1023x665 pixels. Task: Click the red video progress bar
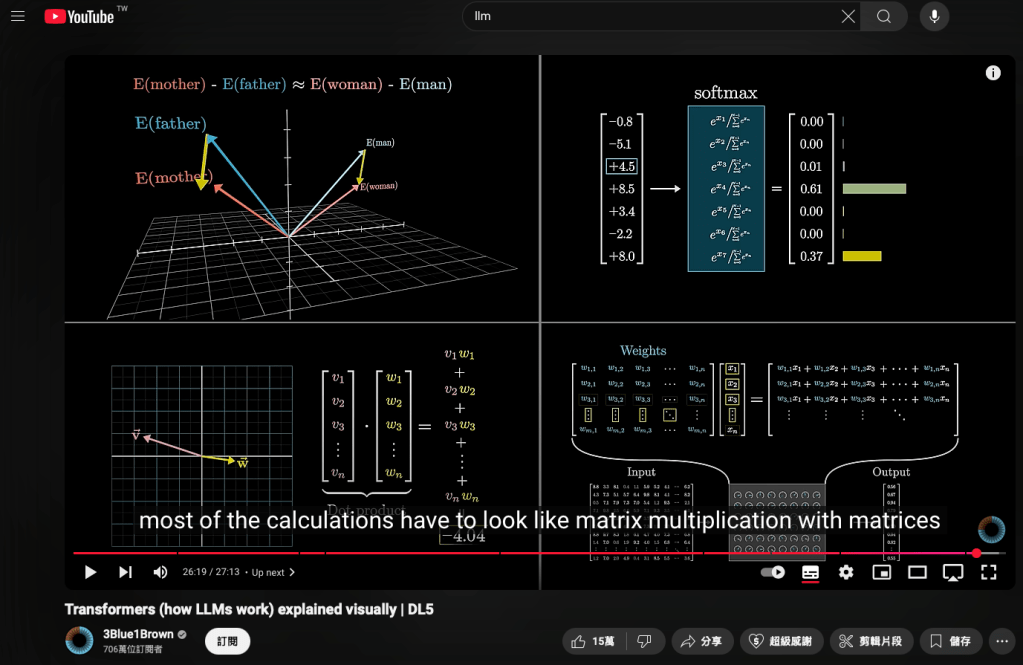pos(500,553)
